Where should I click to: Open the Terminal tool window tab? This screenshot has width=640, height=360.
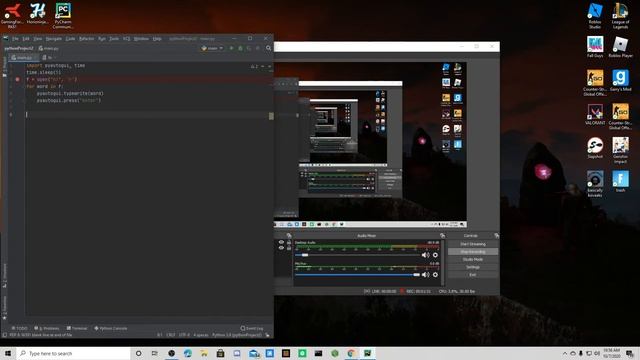point(77,328)
